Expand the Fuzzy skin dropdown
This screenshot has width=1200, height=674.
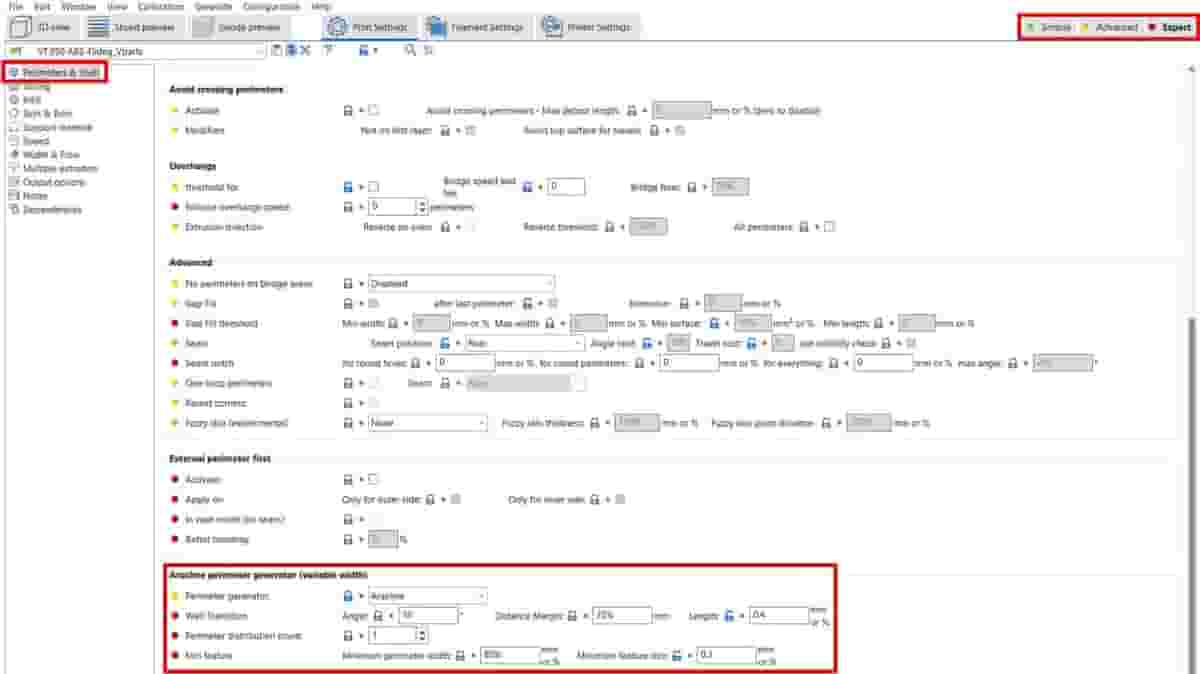coord(427,423)
